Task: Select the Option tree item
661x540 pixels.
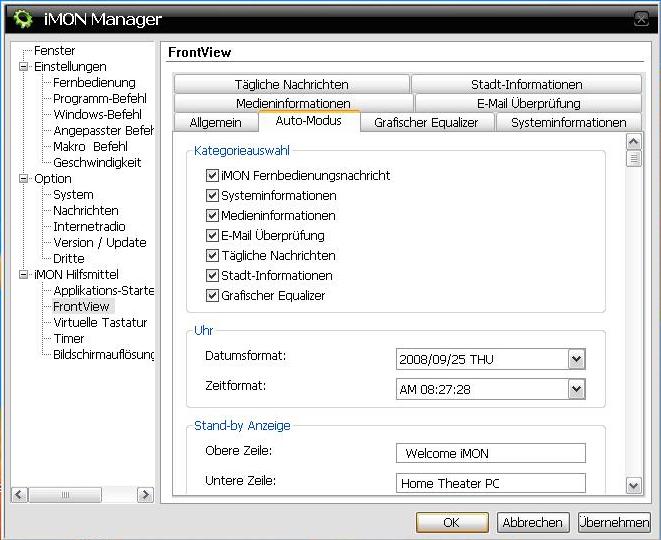Action: coord(53,179)
